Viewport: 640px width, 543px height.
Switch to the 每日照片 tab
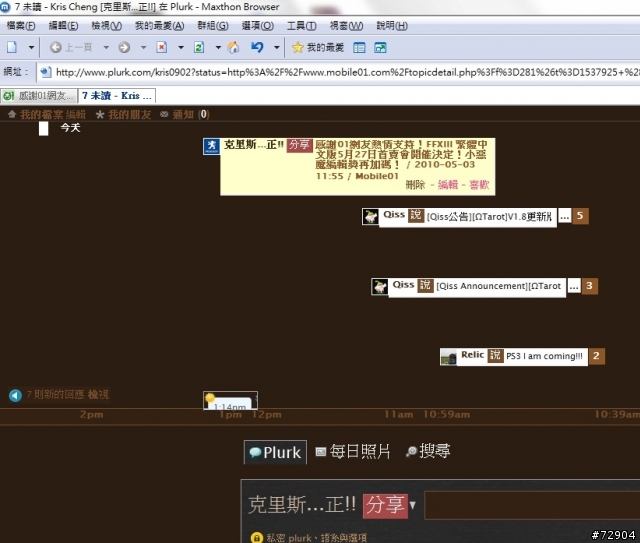click(x=353, y=452)
